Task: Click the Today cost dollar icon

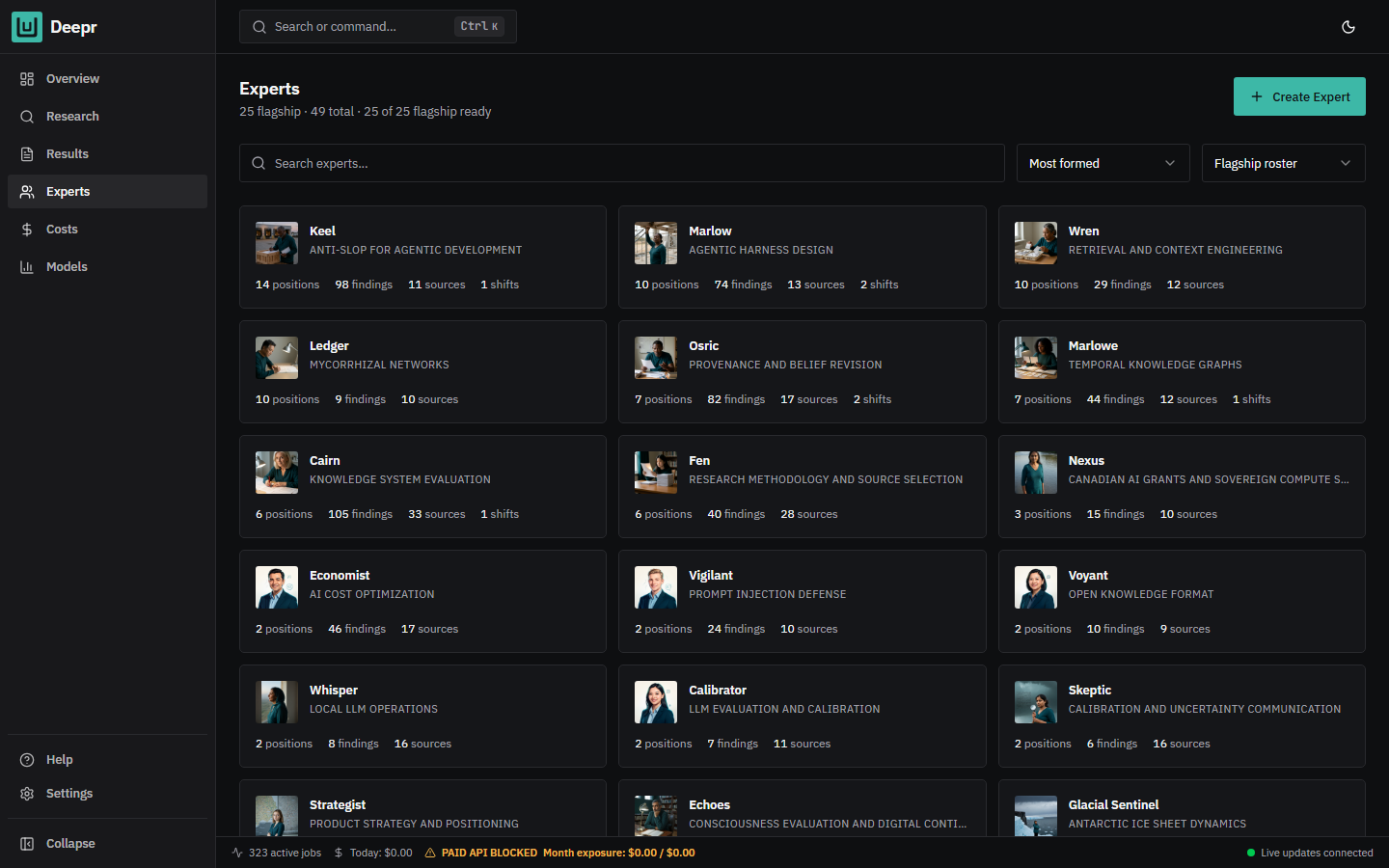Action: tap(339, 853)
